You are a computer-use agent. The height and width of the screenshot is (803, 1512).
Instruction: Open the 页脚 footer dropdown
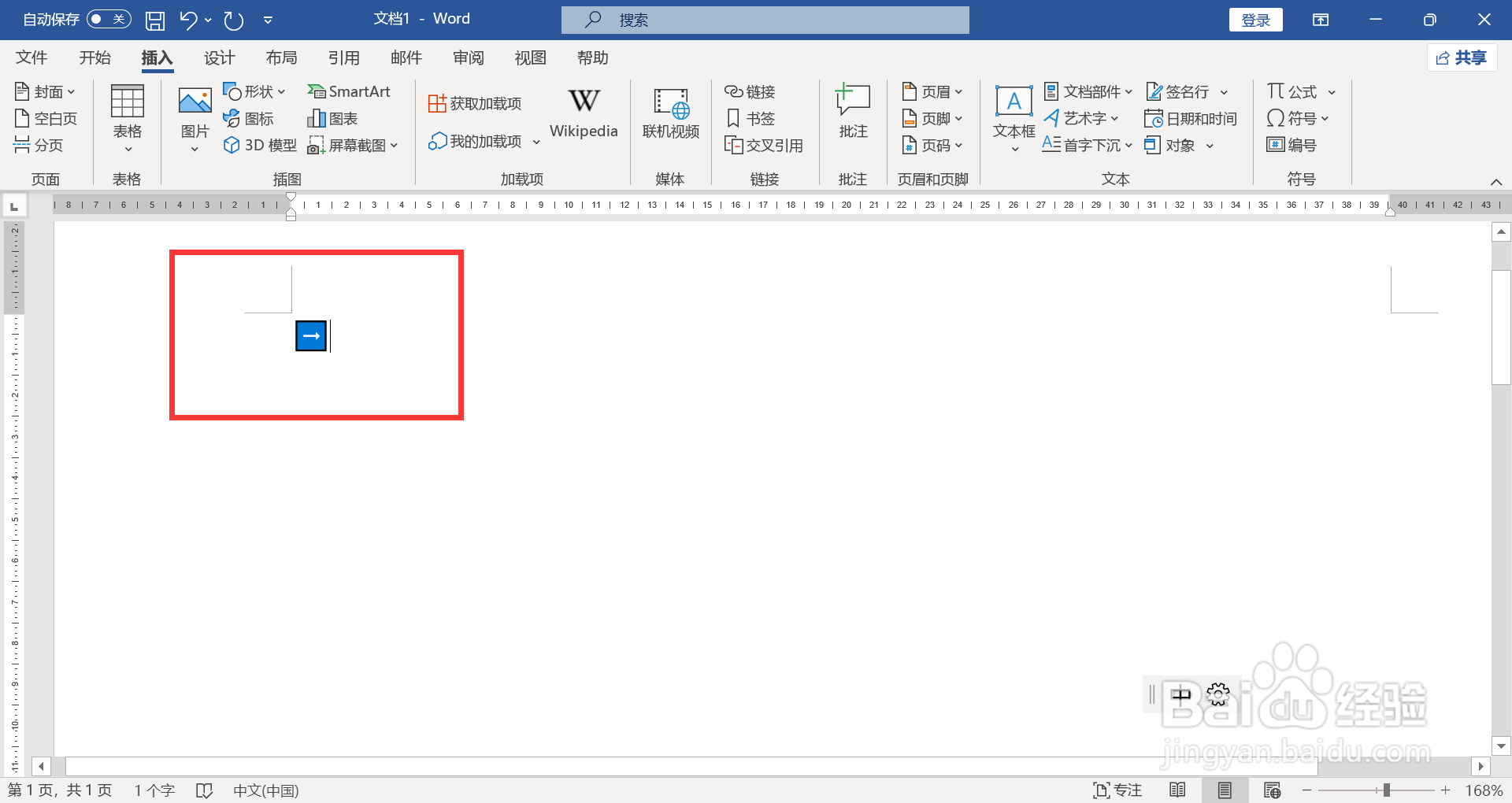[x=932, y=118]
